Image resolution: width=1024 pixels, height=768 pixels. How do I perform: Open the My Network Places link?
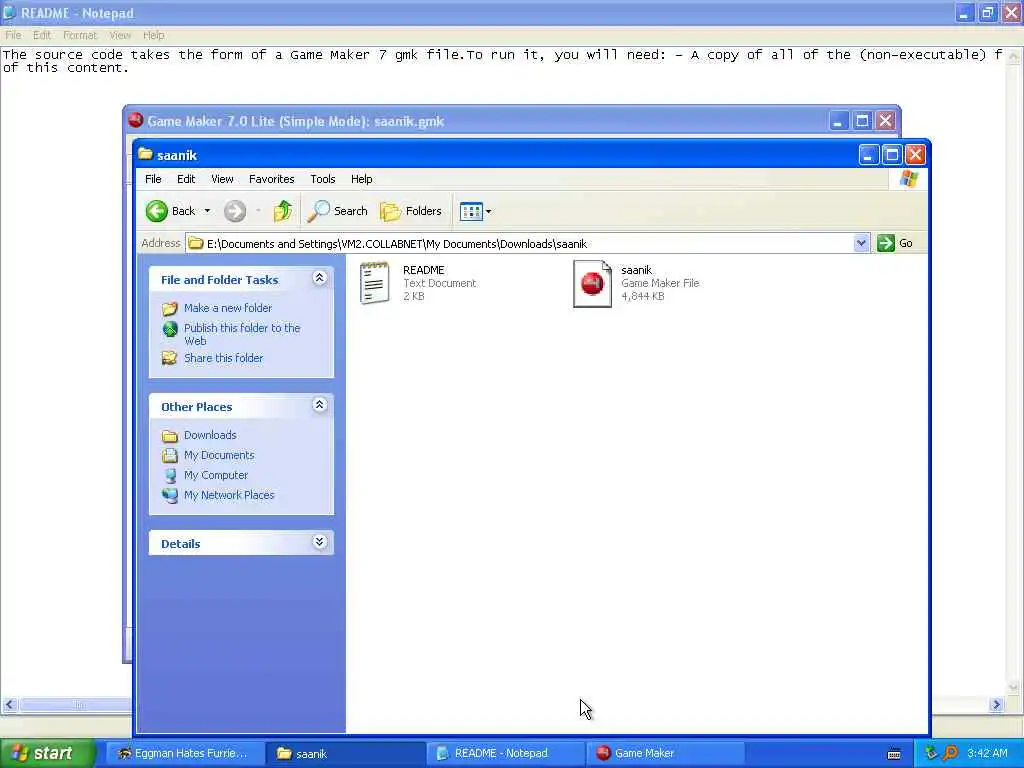tap(229, 495)
